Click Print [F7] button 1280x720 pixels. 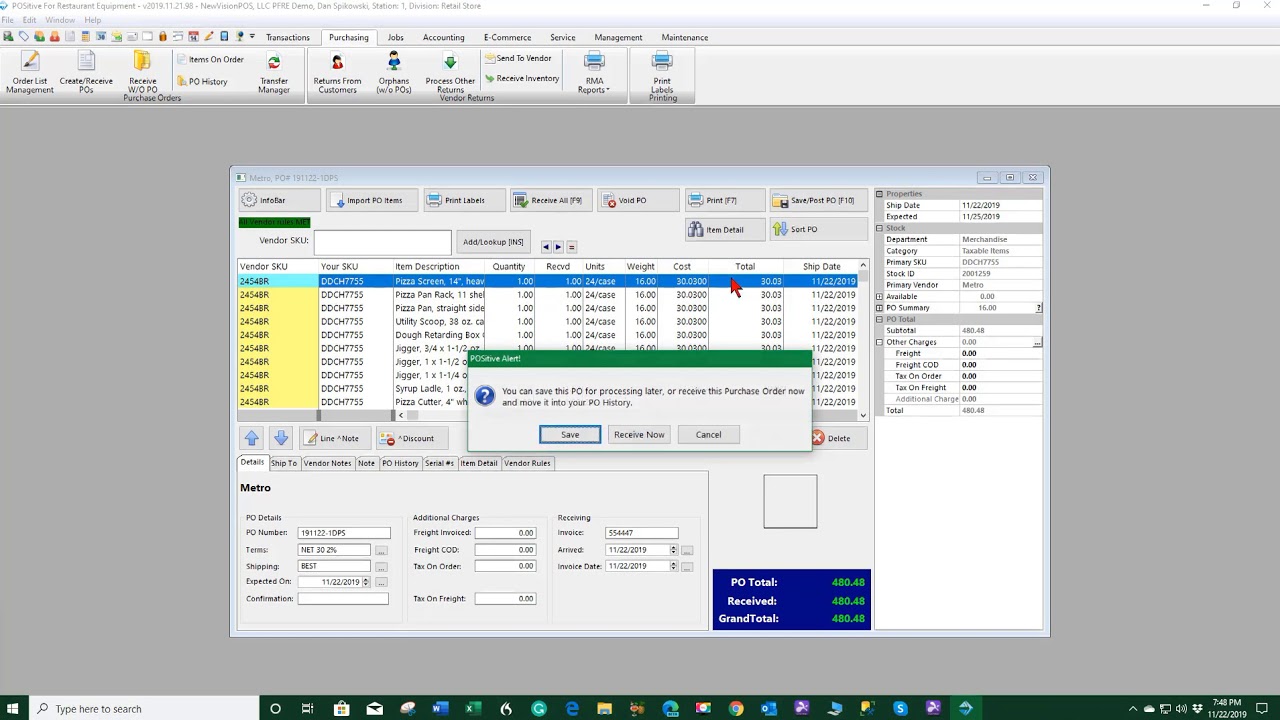tap(724, 200)
